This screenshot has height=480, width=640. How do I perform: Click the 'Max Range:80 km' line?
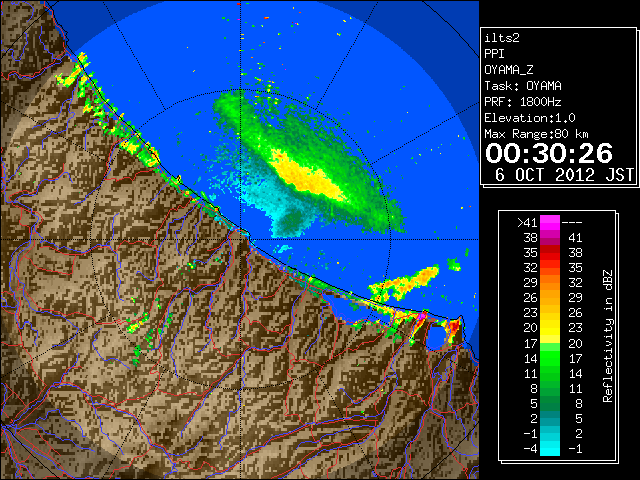tap(536, 134)
